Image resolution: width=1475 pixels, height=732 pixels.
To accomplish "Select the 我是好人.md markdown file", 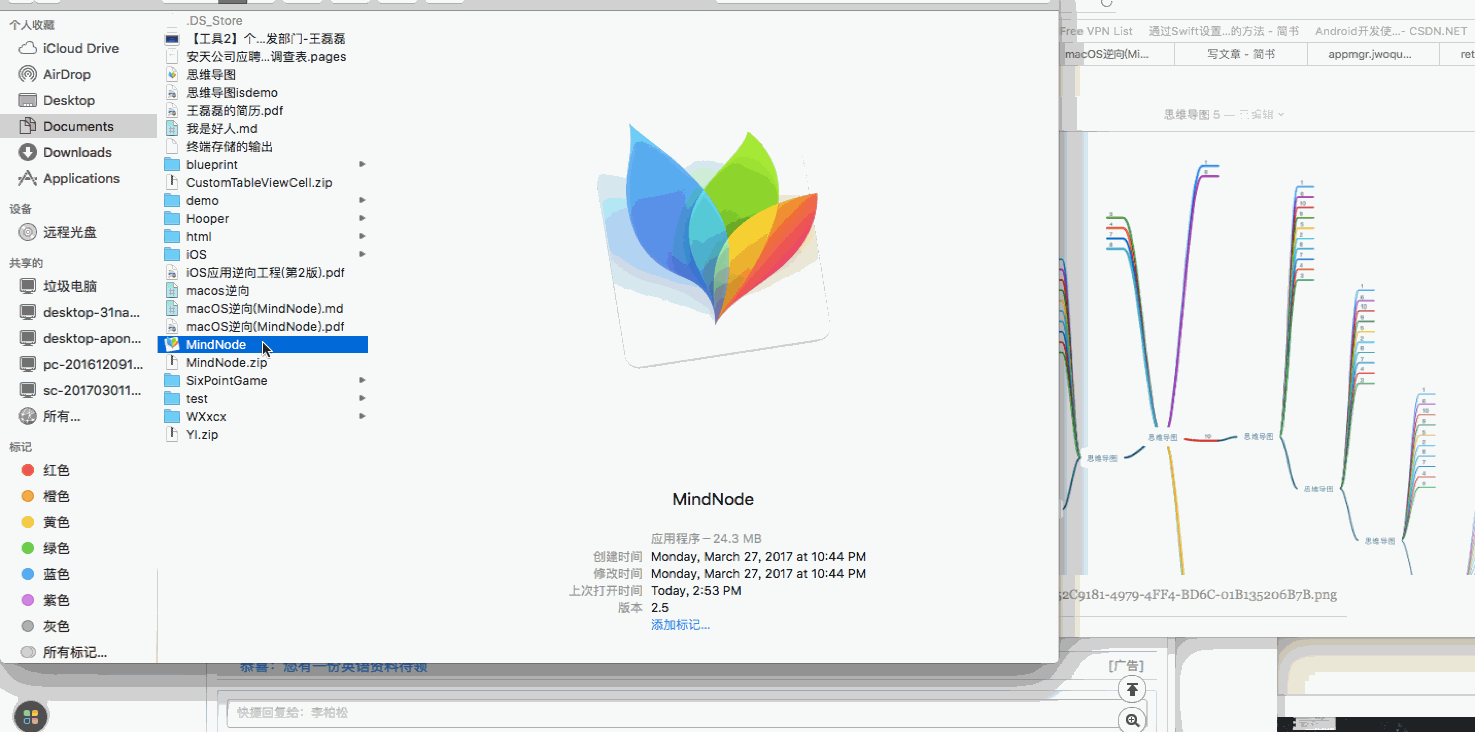I will click(x=222, y=128).
